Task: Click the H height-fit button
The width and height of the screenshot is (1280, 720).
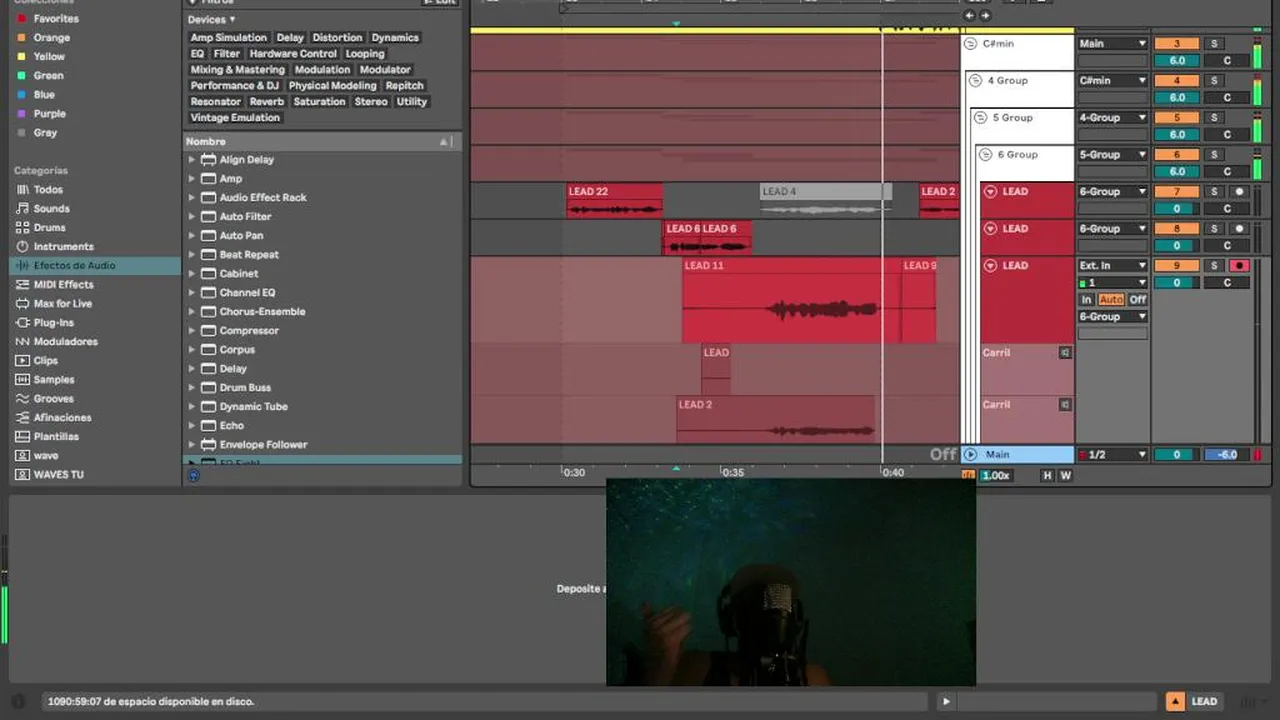Action: tap(1047, 475)
